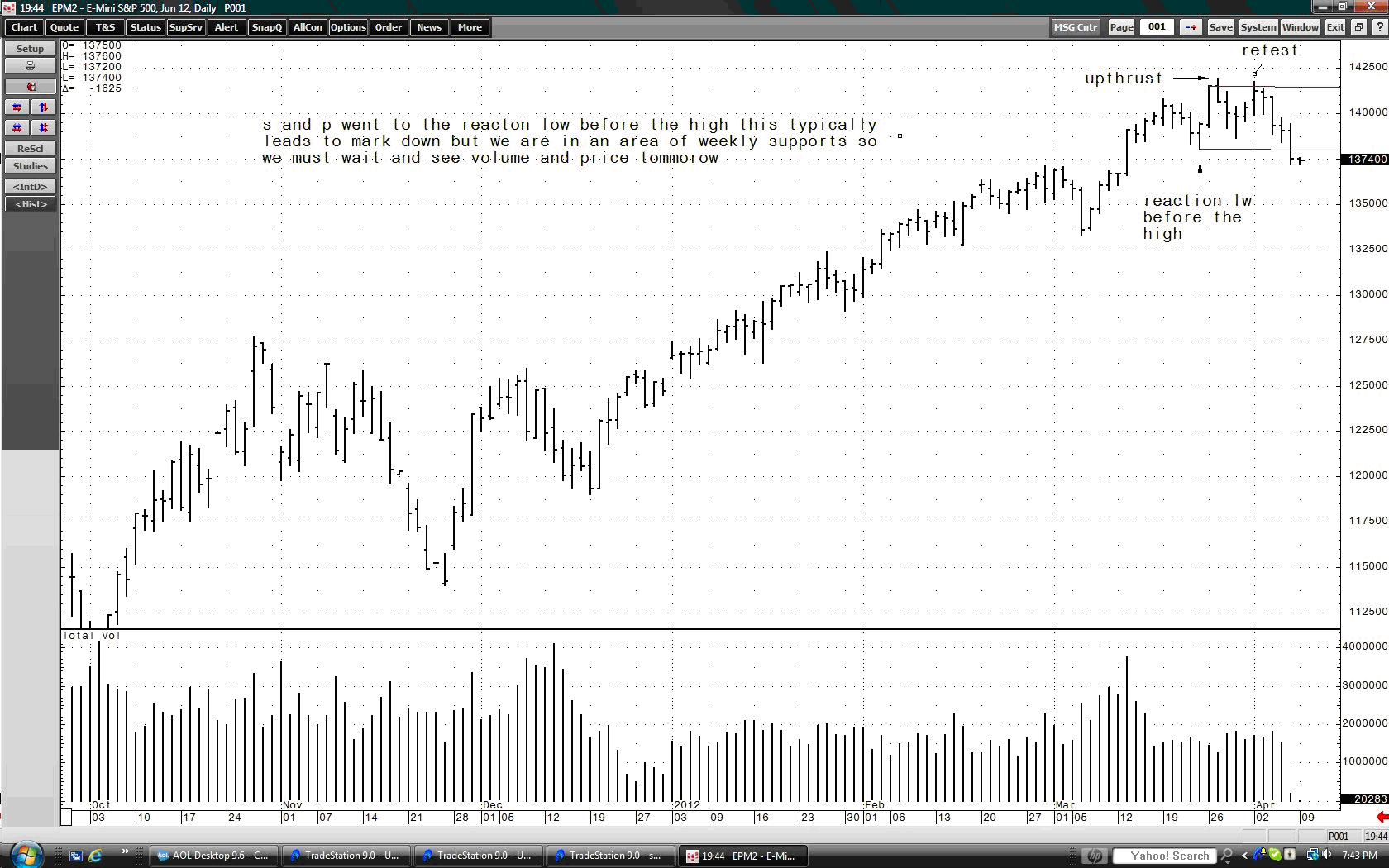Open the MSG Cntr button
Viewport: 1389px width, 868px height.
[x=1076, y=27]
